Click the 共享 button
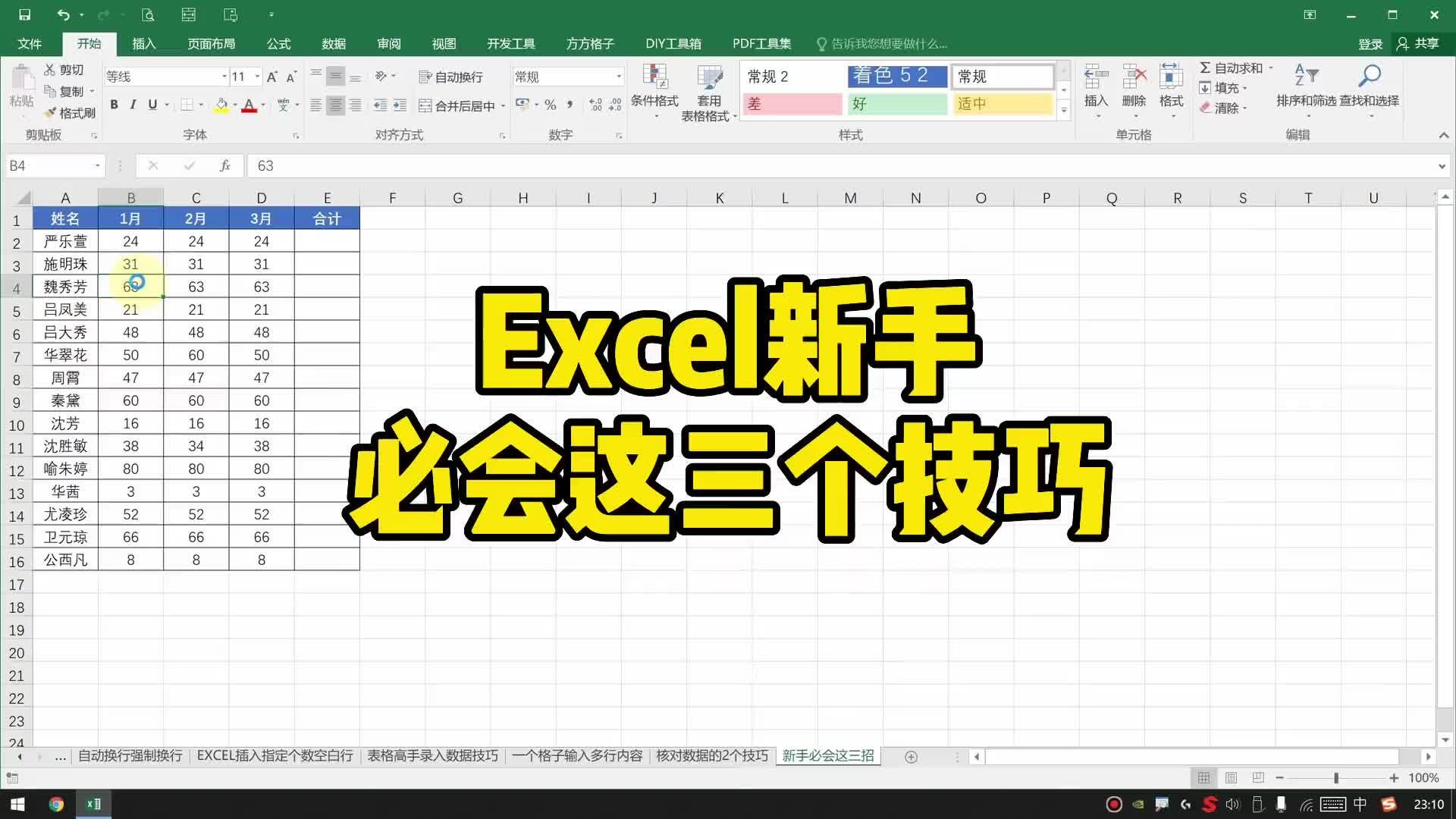The height and width of the screenshot is (819, 1456). click(1424, 43)
